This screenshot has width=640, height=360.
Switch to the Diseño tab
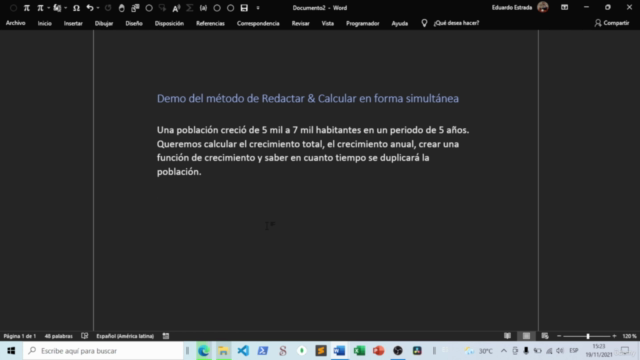pos(134,23)
